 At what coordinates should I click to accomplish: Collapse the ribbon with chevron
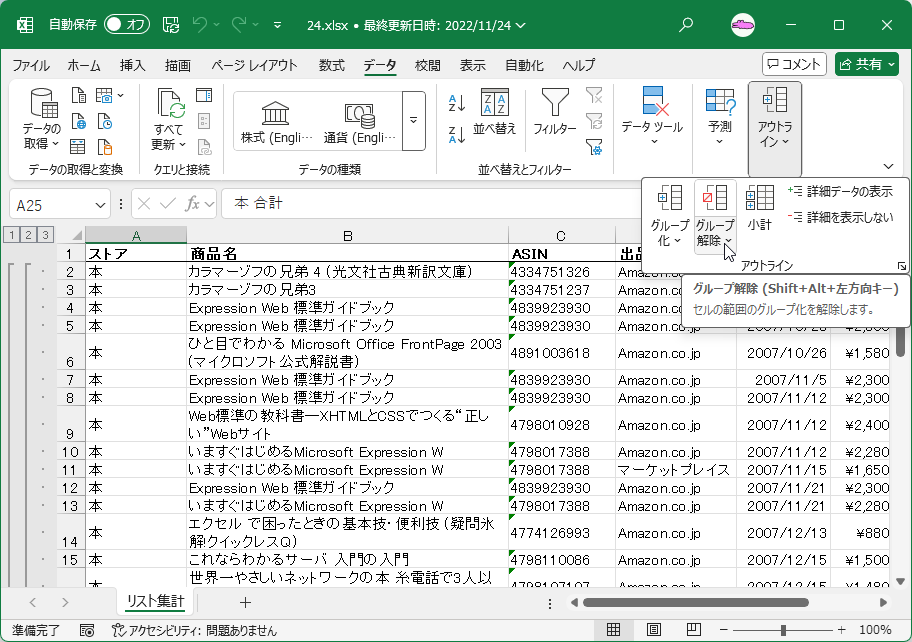[888, 166]
